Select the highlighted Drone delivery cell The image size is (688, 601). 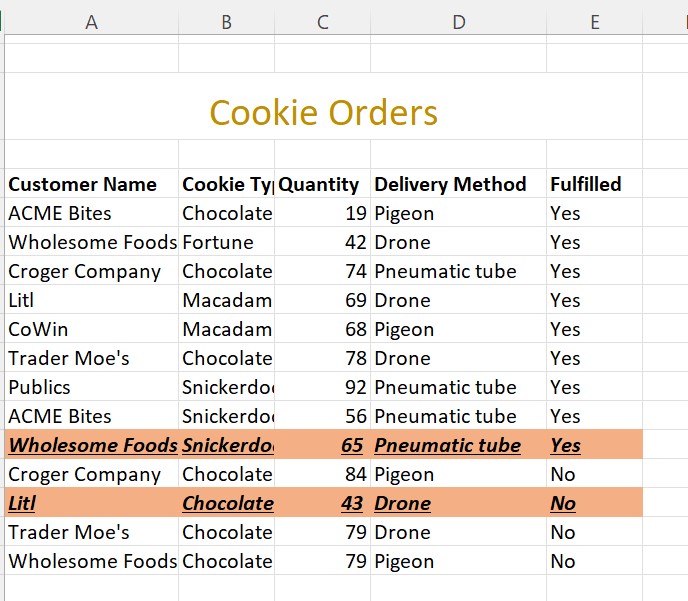coord(403,503)
